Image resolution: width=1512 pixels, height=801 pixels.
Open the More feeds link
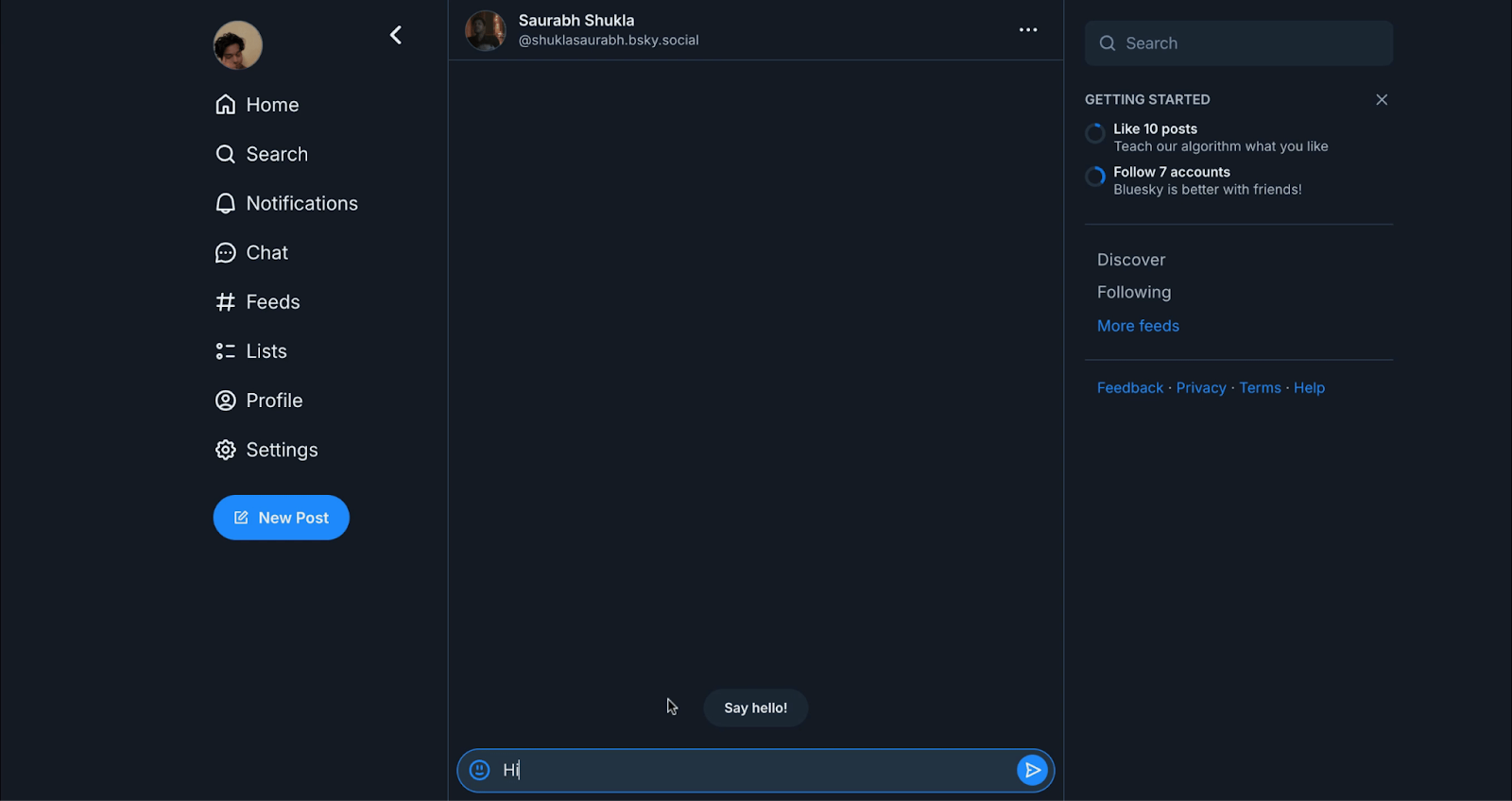point(1138,326)
